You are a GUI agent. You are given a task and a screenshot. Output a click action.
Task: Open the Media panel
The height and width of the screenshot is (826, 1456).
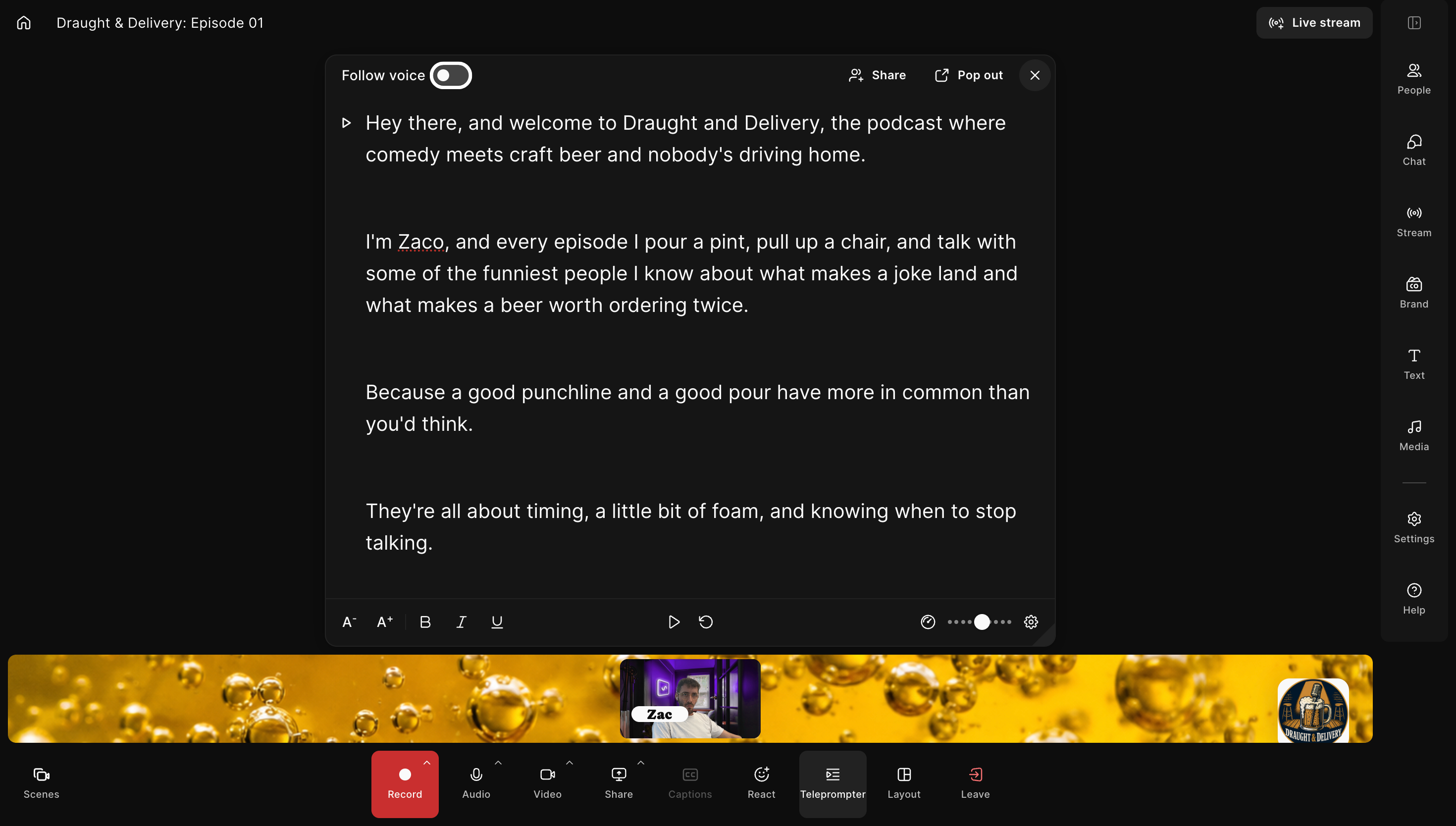(1414, 436)
